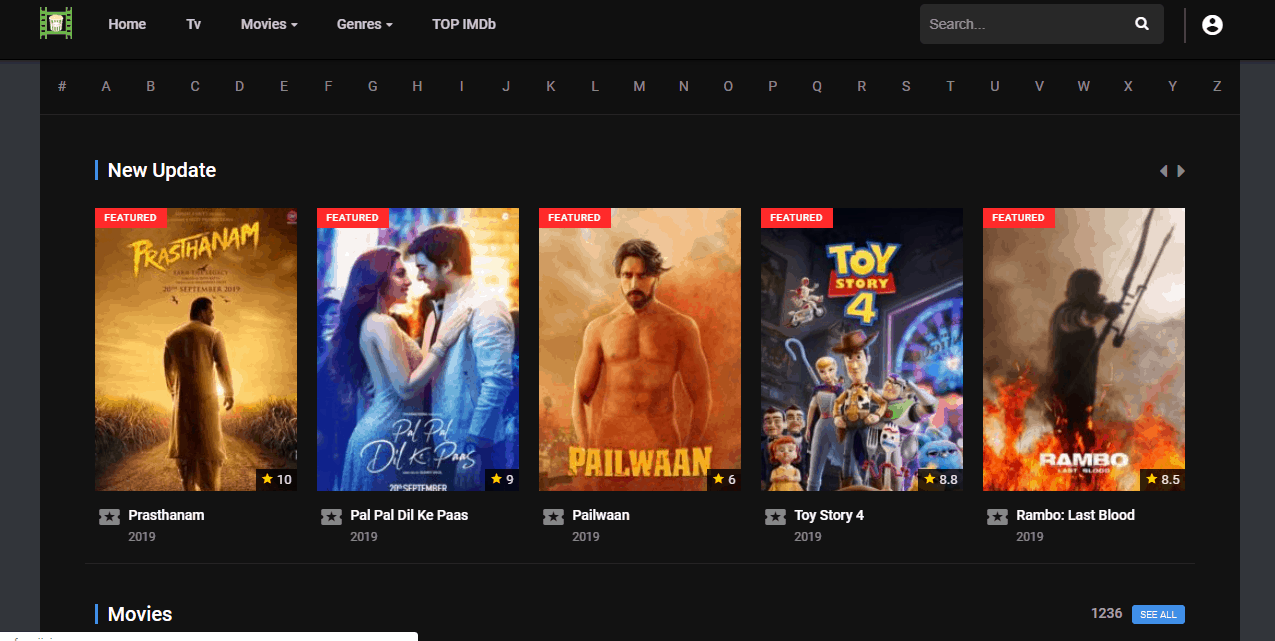1275x641 pixels.
Task: Filter titles starting with letter C
Action: tap(195, 86)
